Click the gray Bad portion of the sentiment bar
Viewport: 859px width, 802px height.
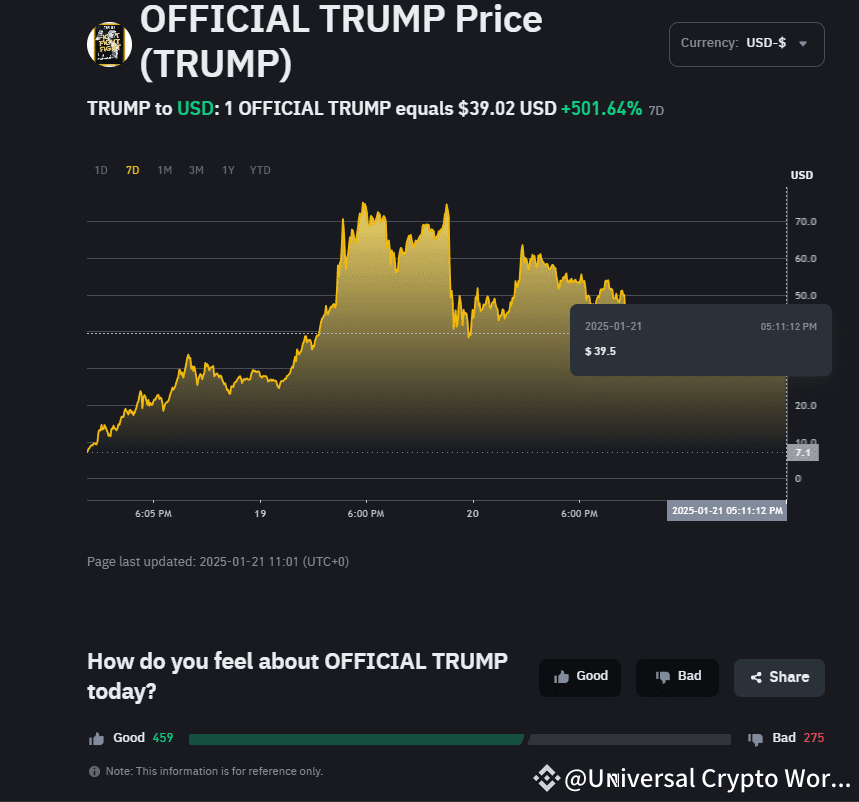(x=629, y=740)
